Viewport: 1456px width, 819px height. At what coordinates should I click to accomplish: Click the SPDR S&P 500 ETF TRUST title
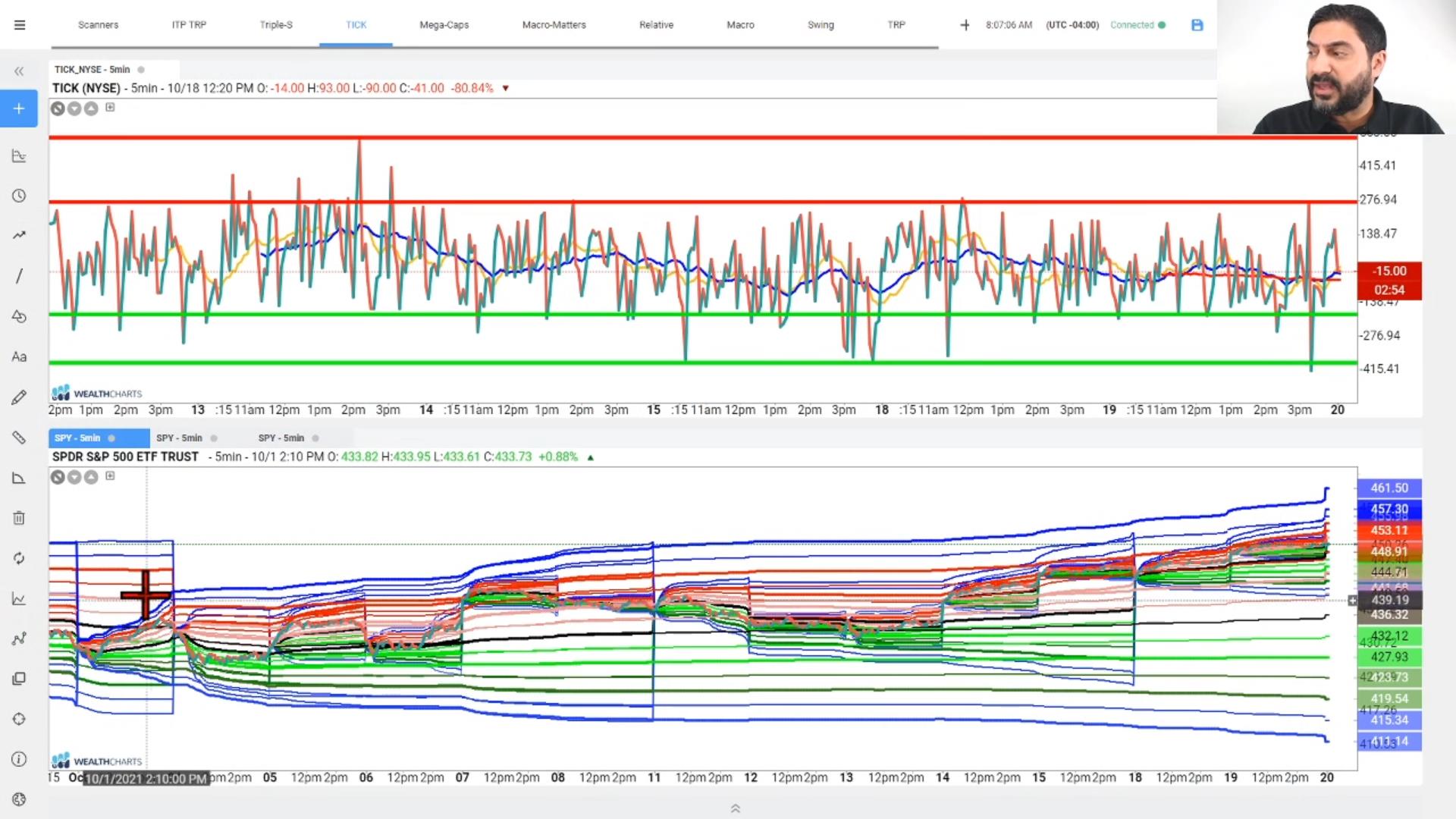125,457
